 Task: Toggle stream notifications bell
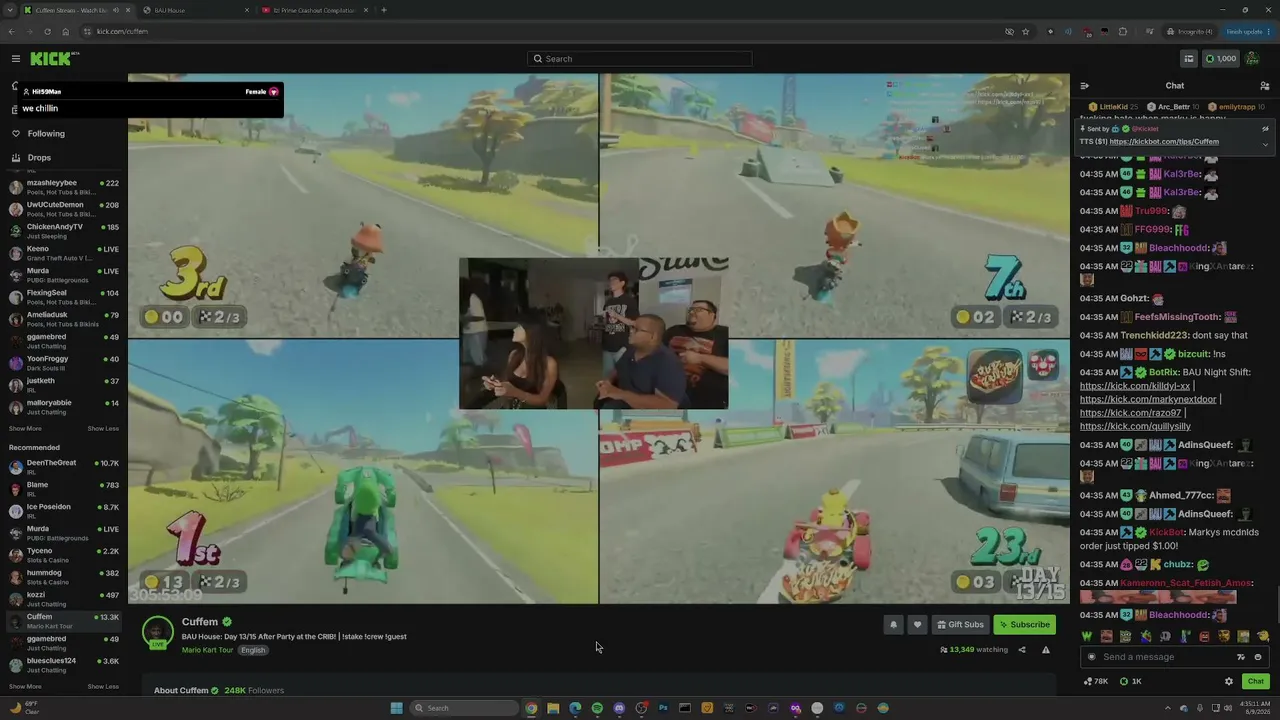pos(894,625)
